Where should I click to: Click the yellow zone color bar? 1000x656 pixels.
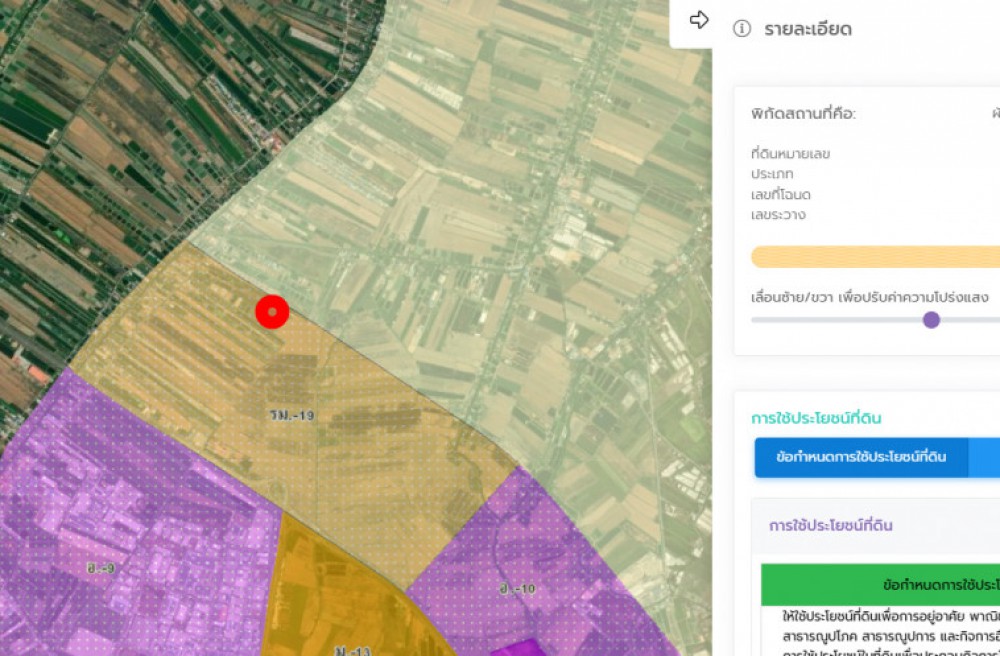coord(876,257)
